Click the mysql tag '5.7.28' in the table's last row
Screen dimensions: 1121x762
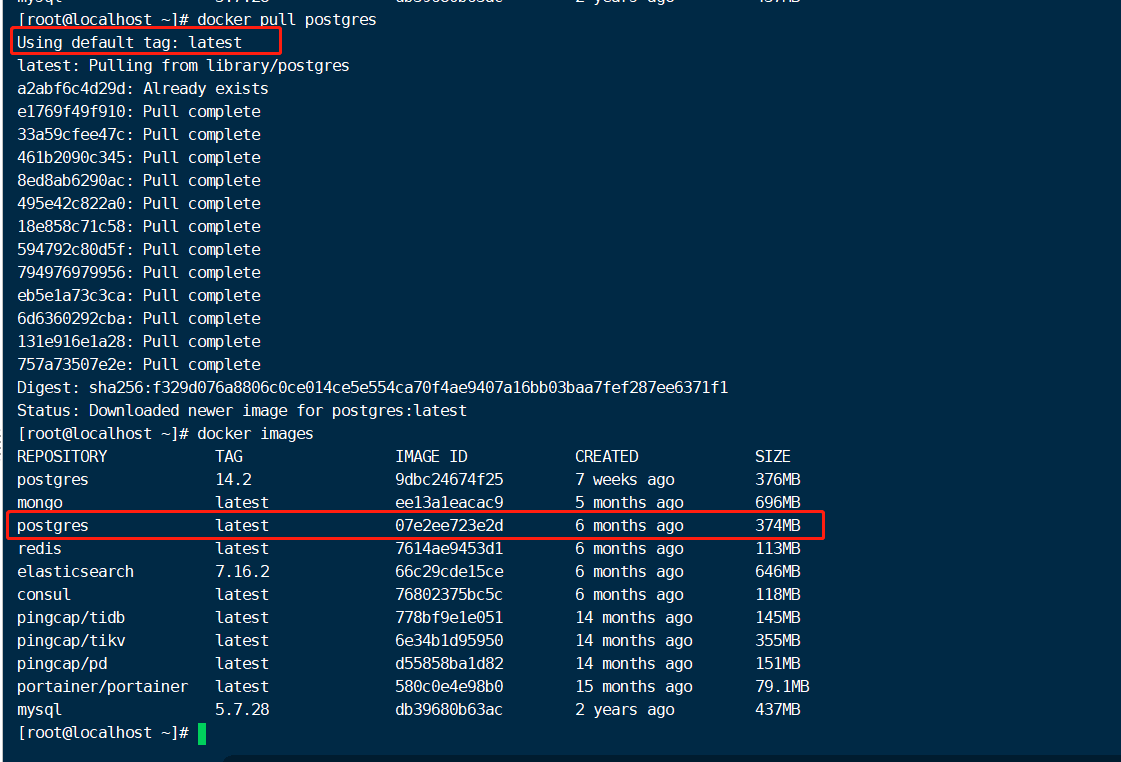pyautogui.click(x=242, y=710)
